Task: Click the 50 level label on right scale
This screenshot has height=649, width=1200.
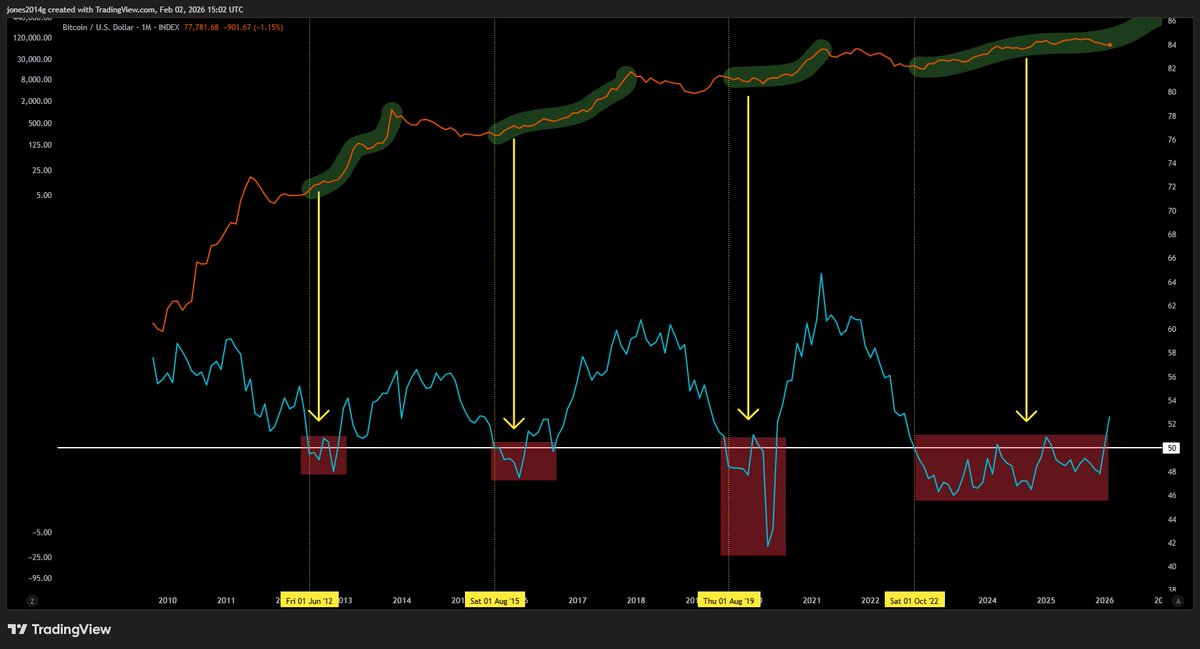Action: click(x=1172, y=448)
